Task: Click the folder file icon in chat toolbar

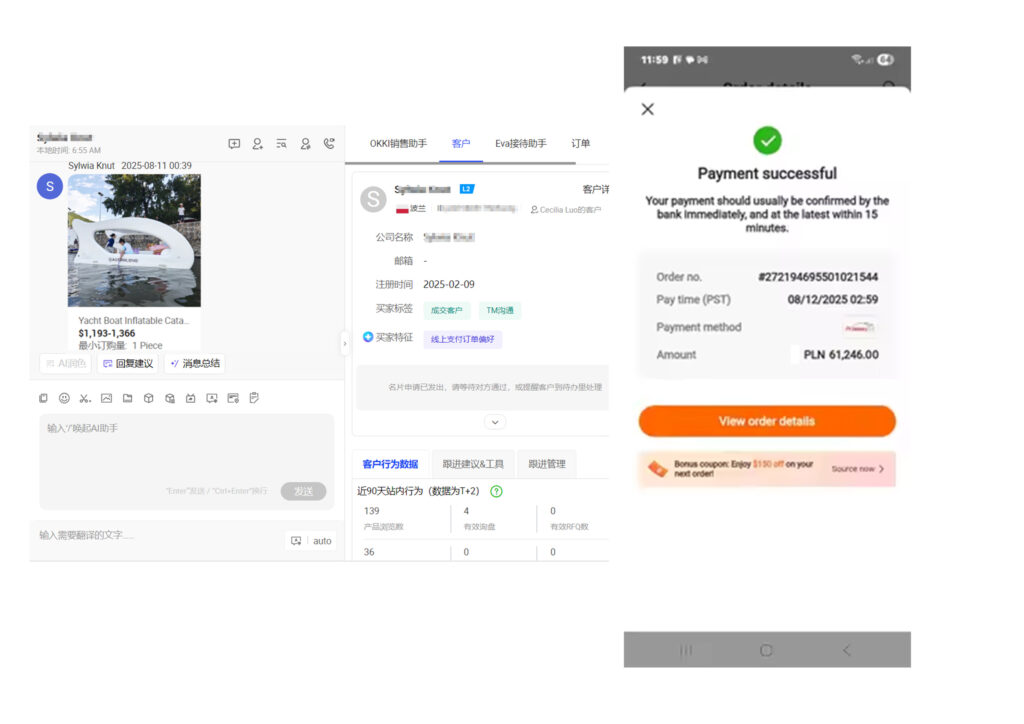Action: tap(127, 398)
